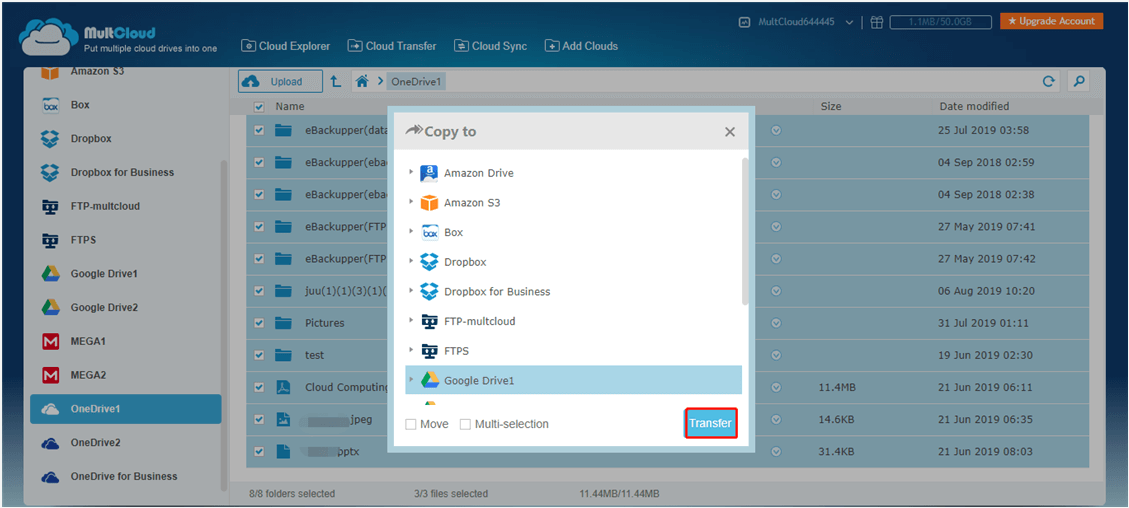Select Box icon in sidebar
Screen dimensions: 1129x508
(x=50, y=105)
